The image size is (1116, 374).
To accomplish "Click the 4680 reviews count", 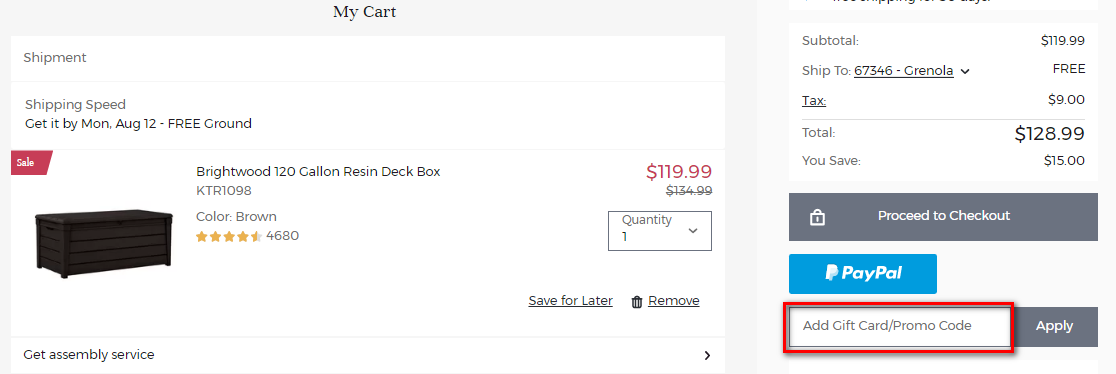I will tap(283, 236).
